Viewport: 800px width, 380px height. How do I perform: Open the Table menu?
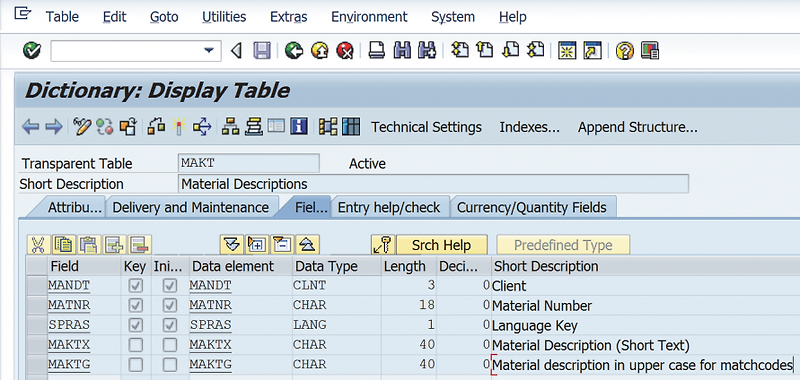coord(62,17)
